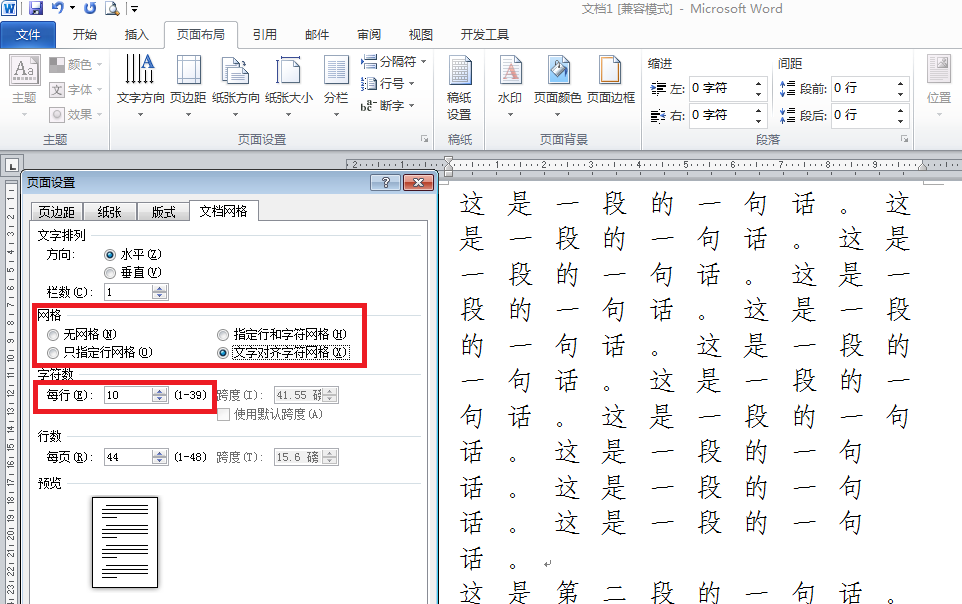Switch to the 审阅 Review ribbon tab

(x=369, y=35)
